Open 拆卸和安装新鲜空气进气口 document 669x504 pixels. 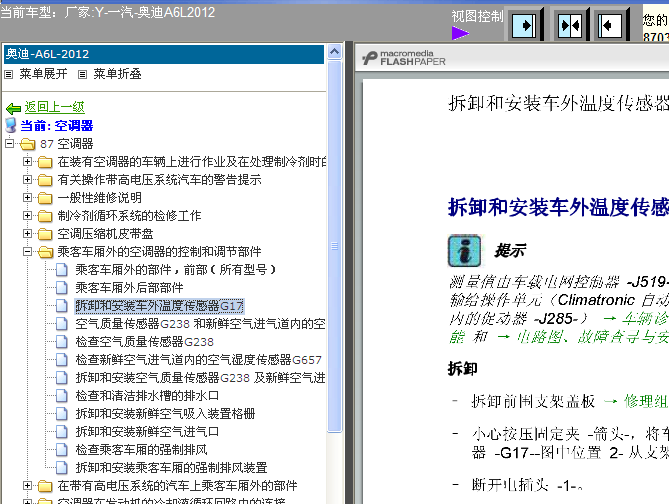pos(147,431)
